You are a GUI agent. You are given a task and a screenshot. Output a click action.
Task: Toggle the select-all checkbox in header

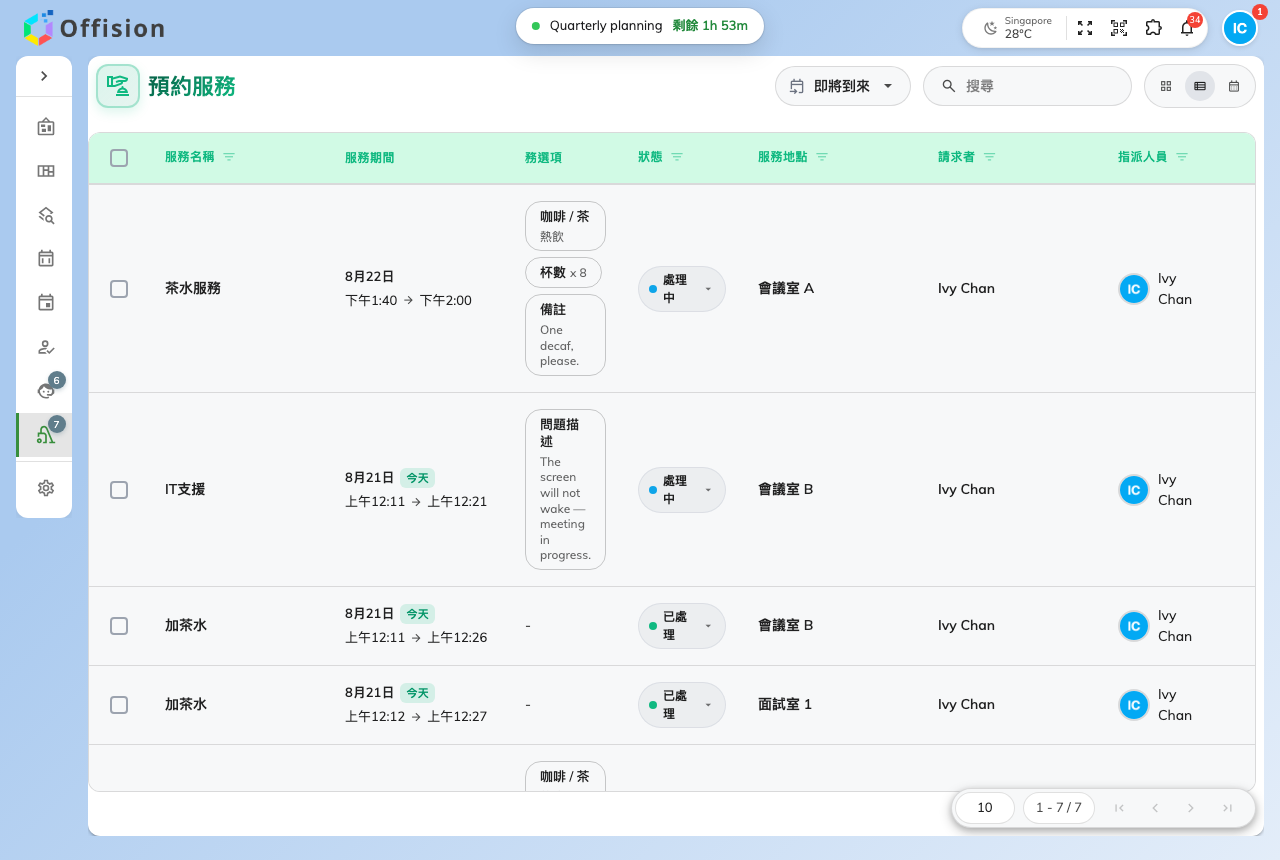[x=119, y=158]
